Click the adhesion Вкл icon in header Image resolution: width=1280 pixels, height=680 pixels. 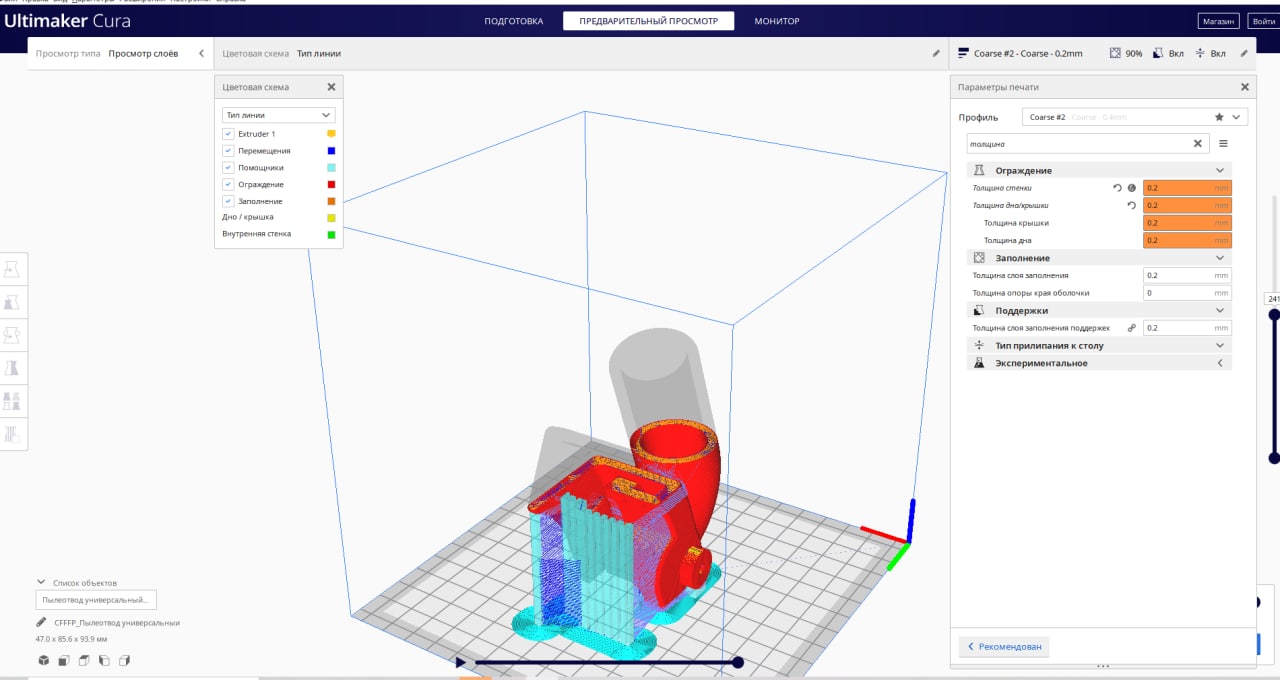tap(1200, 53)
